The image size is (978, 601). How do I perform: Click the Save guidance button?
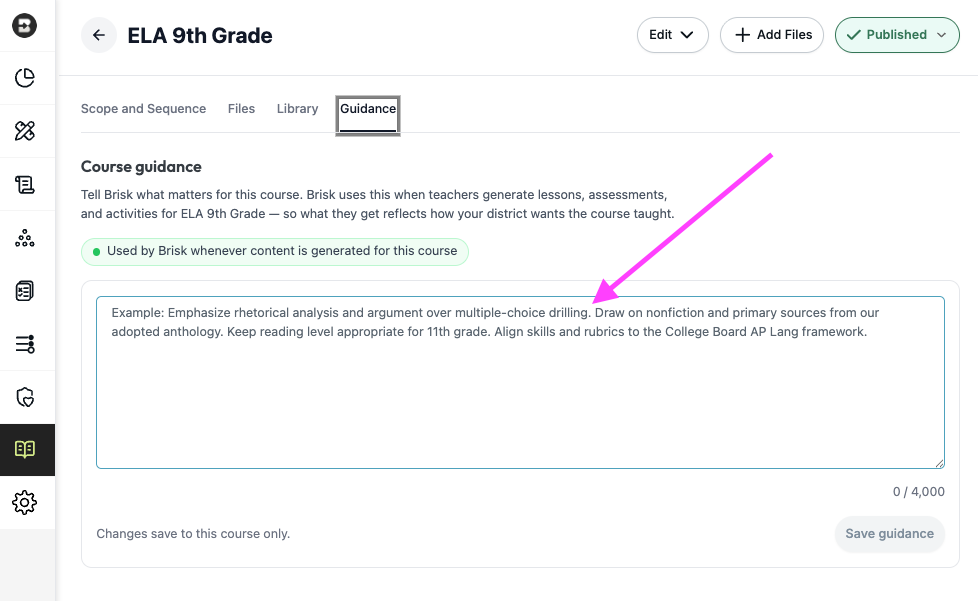pos(889,534)
